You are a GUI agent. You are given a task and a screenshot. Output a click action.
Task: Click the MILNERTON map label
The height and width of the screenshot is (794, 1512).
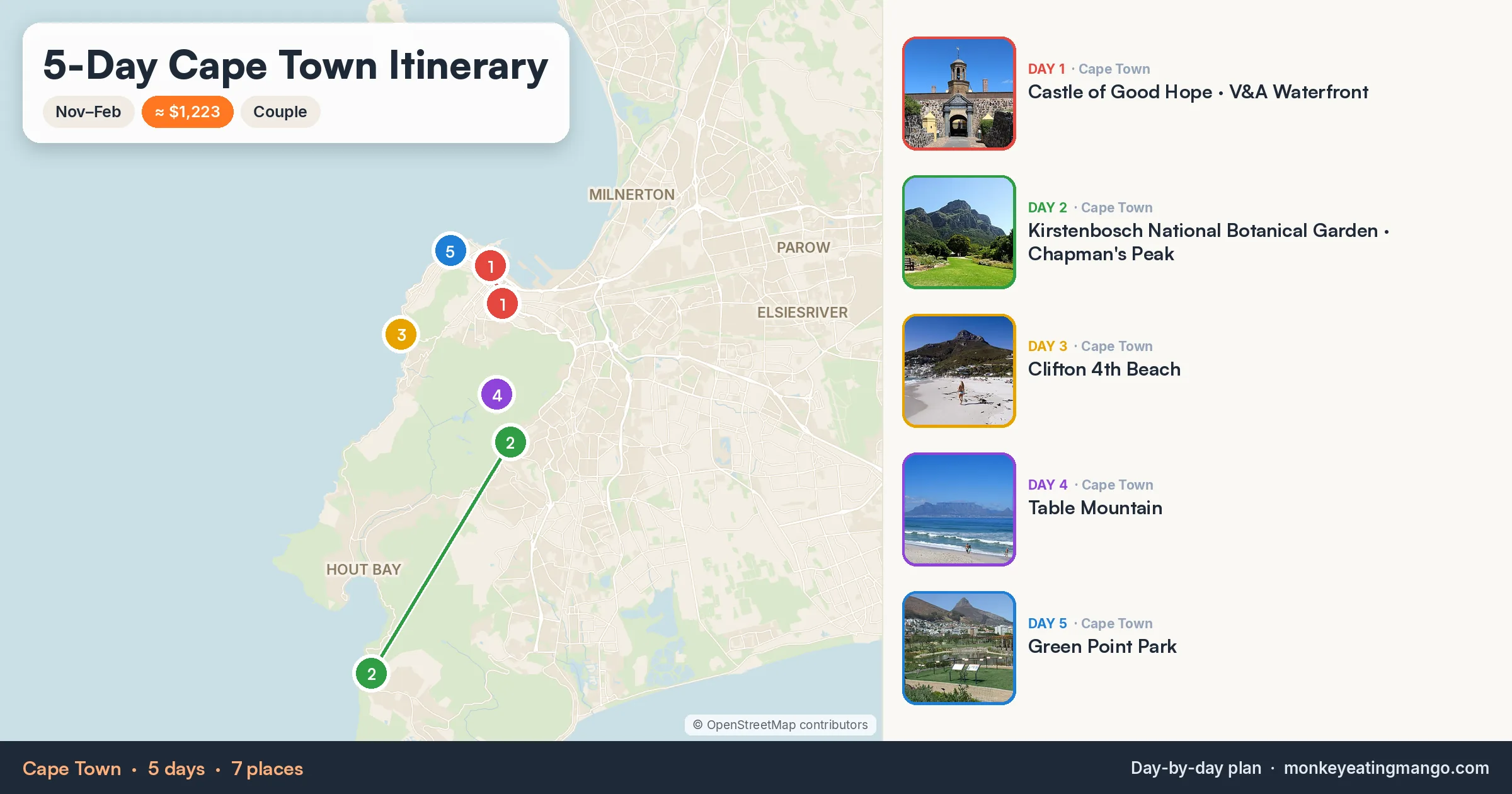[x=631, y=195]
